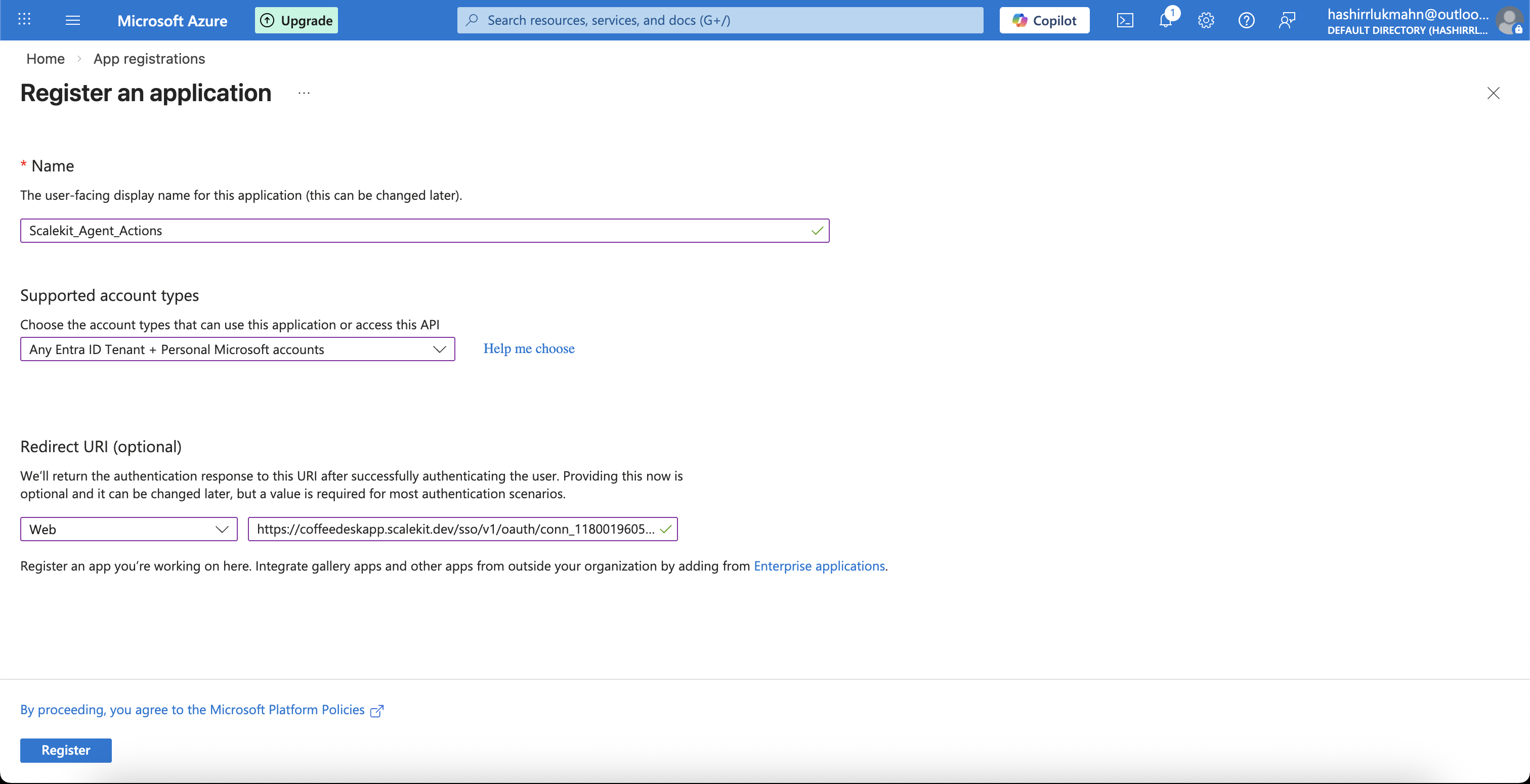Send feedback using the feedback icon
Screen dimensions: 1530x784
(x=1287, y=20)
